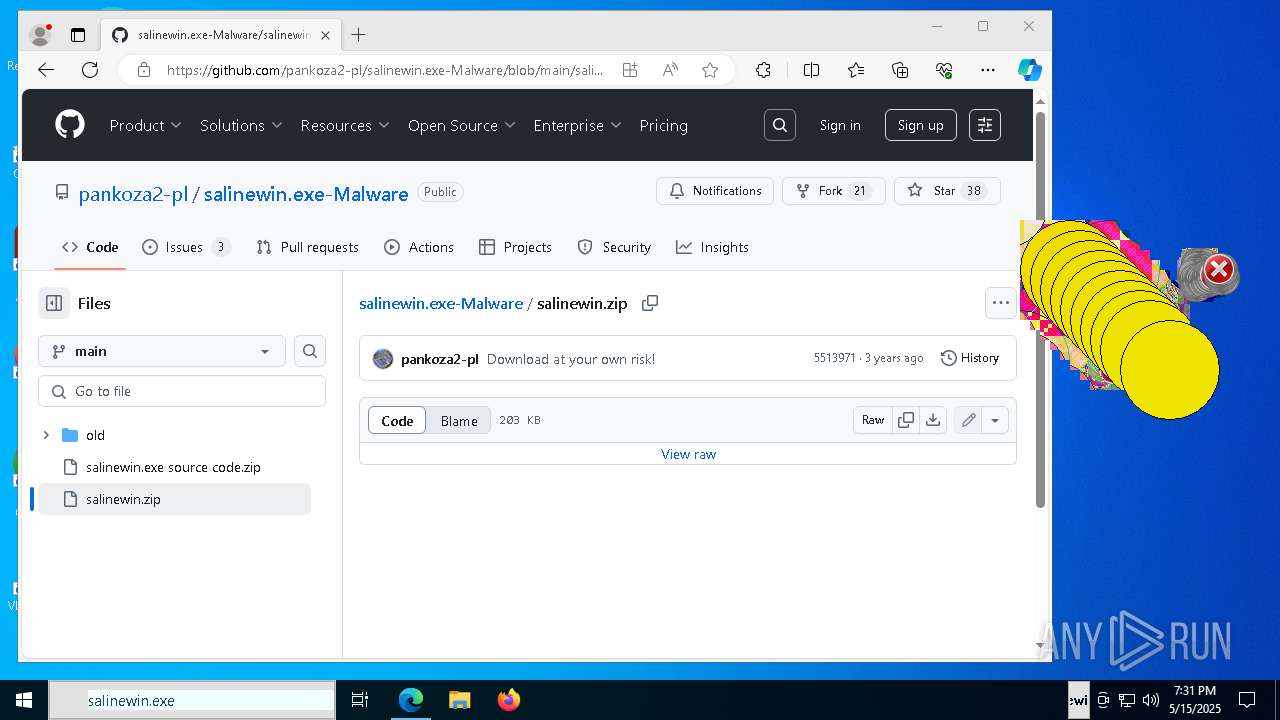Viewport: 1280px width, 720px height.
Task: Open the Pricing link
Action: (x=664, y=125)
